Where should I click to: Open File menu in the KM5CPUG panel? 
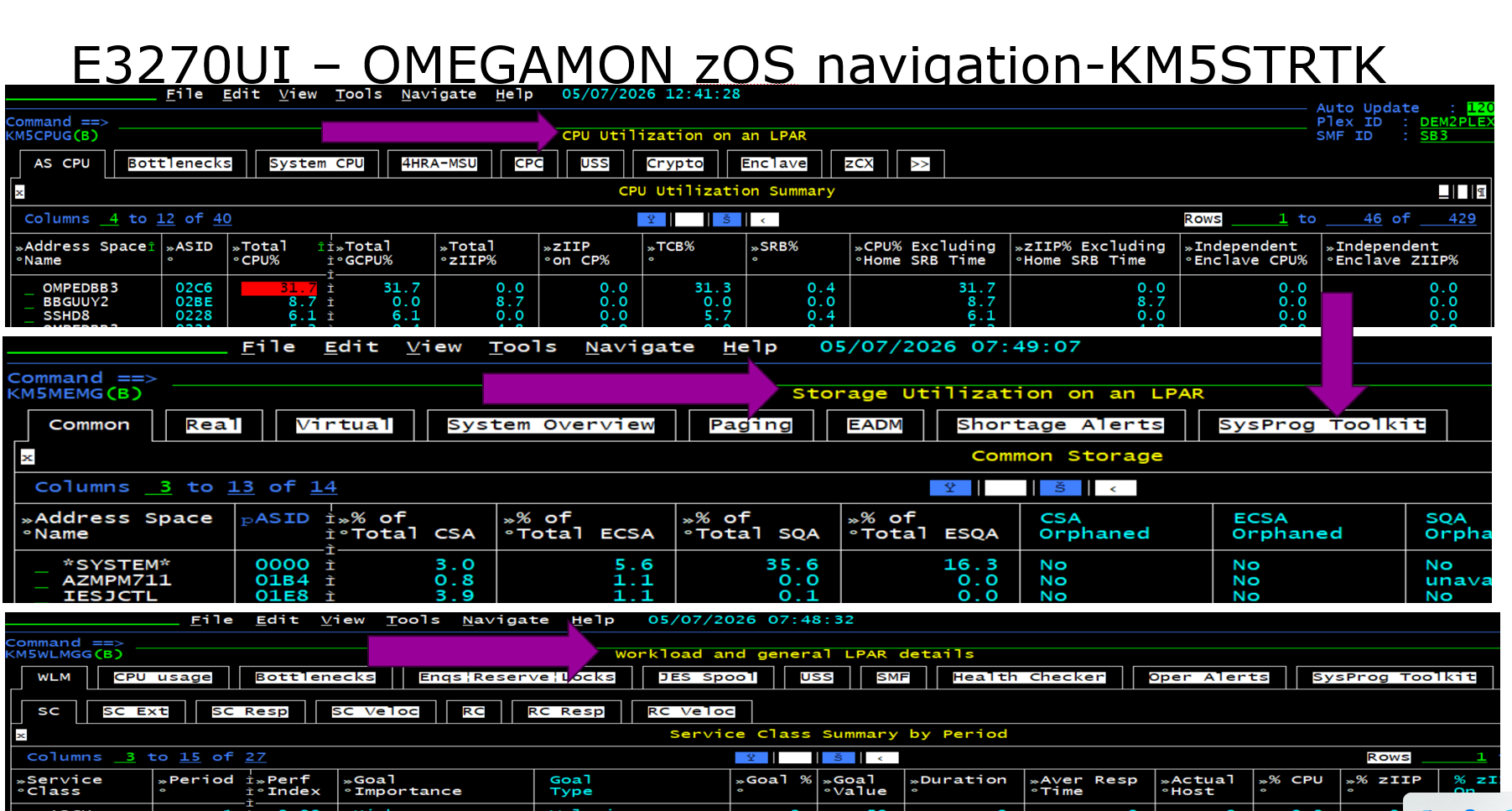pyautogui.click(x=184, y=94)
